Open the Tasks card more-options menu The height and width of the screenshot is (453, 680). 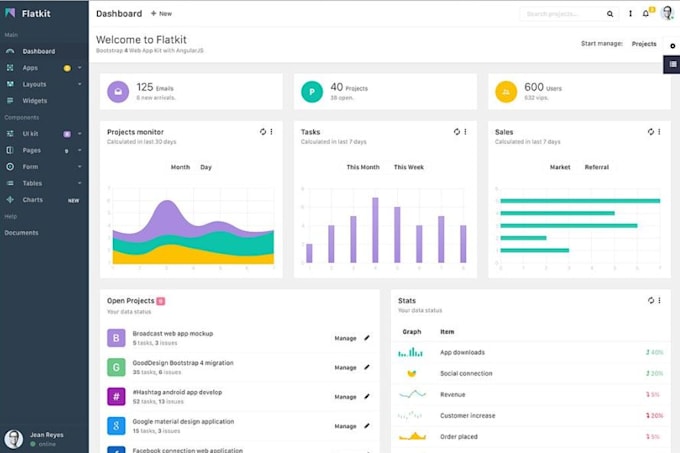point(465,132)
